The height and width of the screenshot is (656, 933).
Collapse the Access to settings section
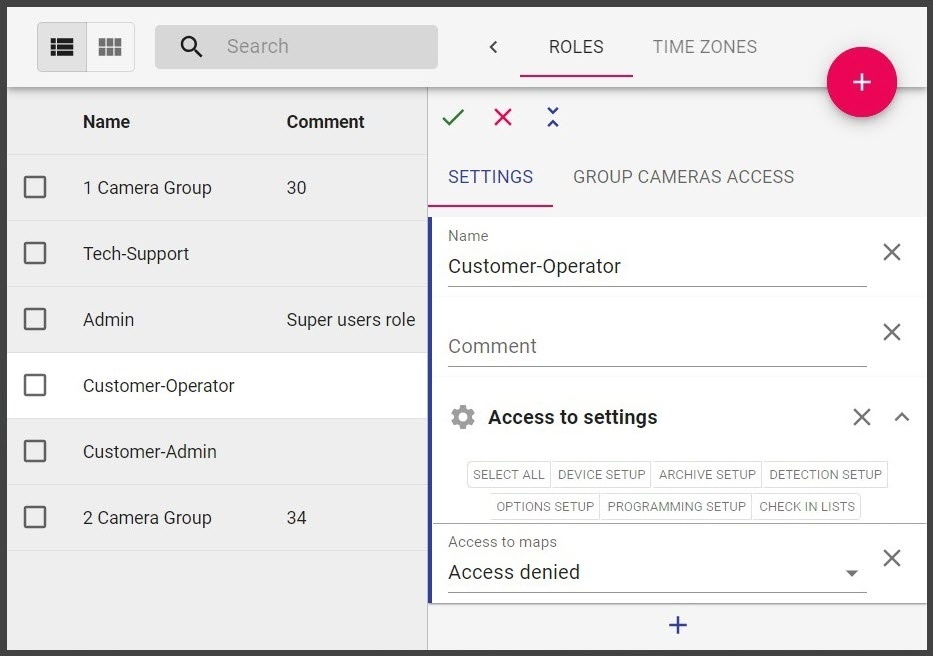(x=901, y=417)
